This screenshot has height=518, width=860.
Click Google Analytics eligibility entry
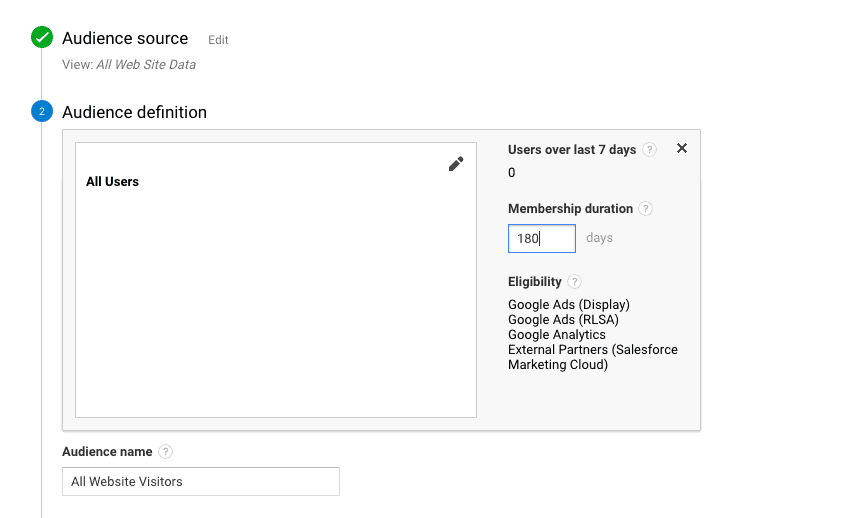pyautogui.click(x=556, y=335)
